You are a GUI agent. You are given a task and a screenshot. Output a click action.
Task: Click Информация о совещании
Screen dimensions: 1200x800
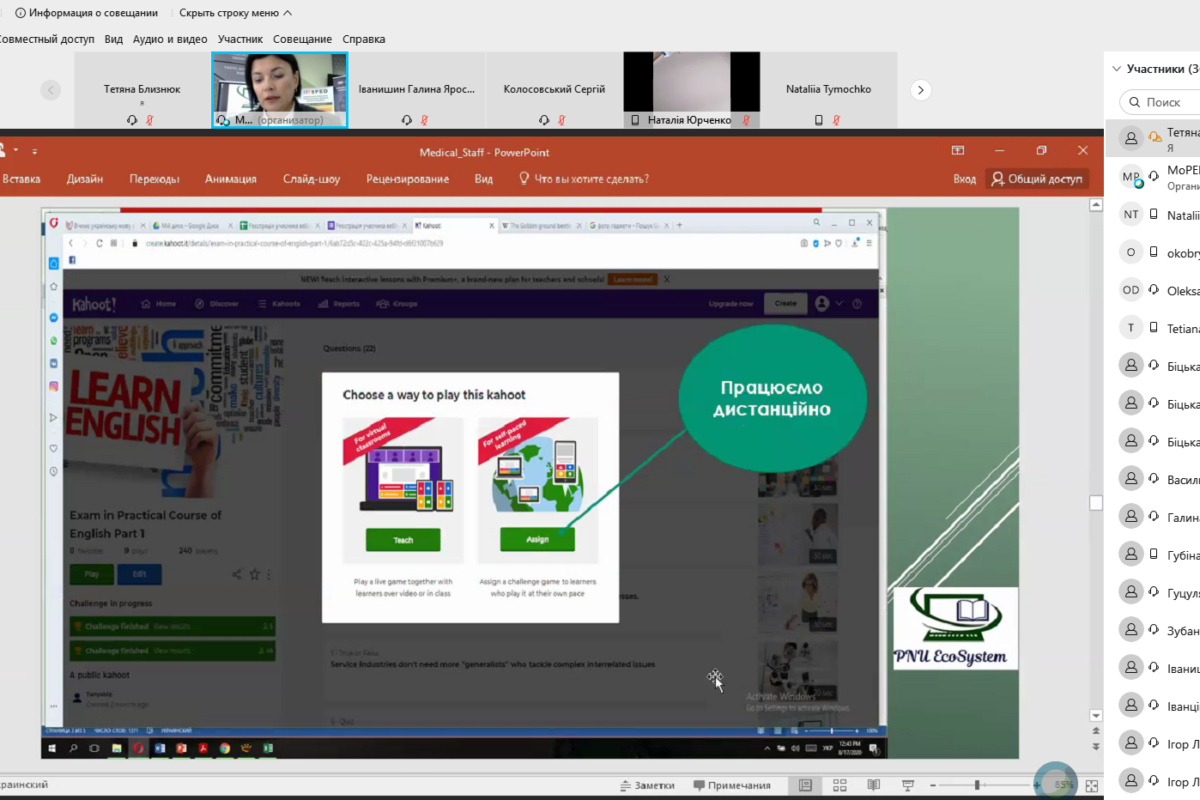coord(86,13)
